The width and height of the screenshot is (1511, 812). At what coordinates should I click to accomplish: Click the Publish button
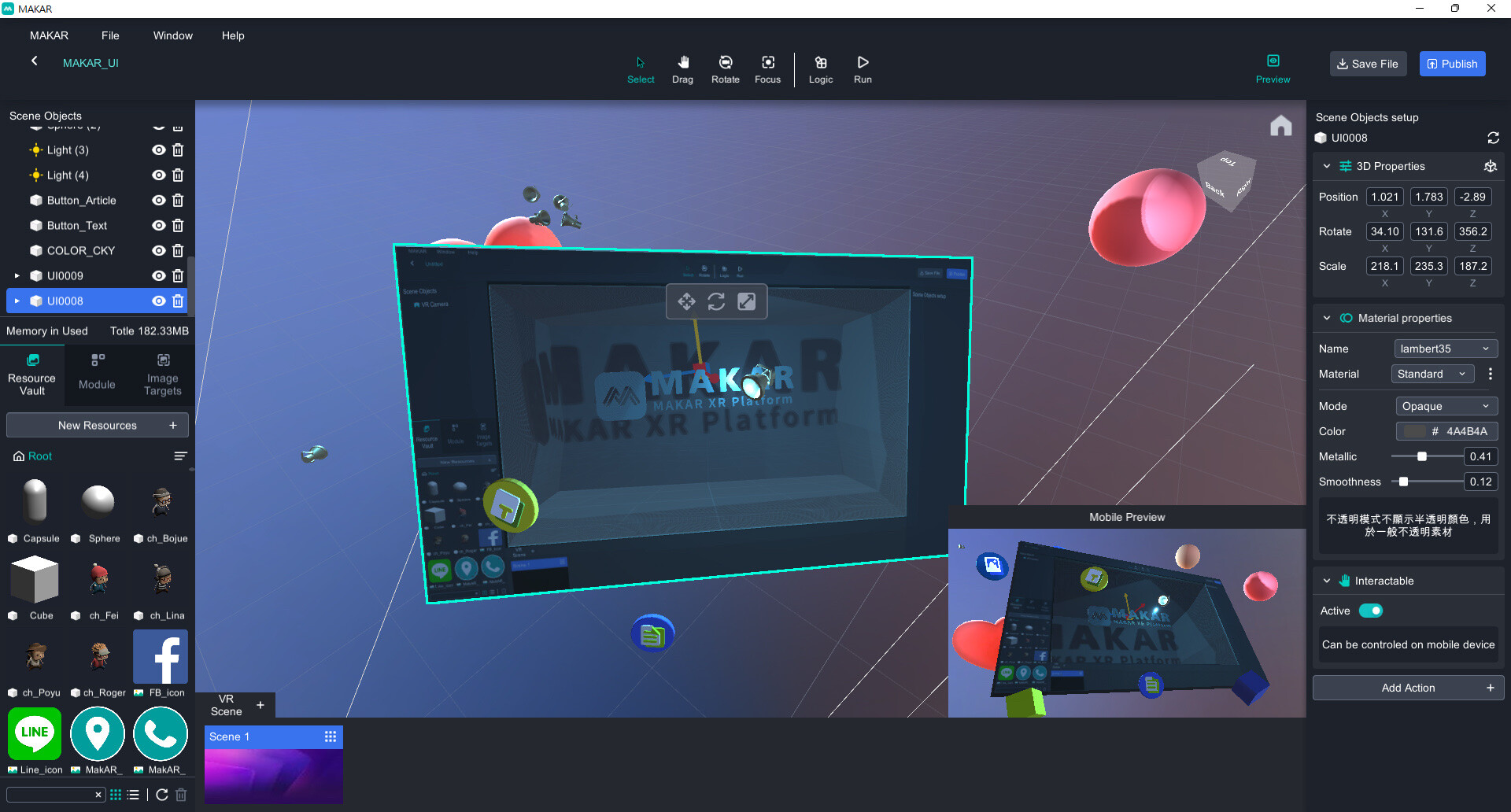(x=1452, y=64)
